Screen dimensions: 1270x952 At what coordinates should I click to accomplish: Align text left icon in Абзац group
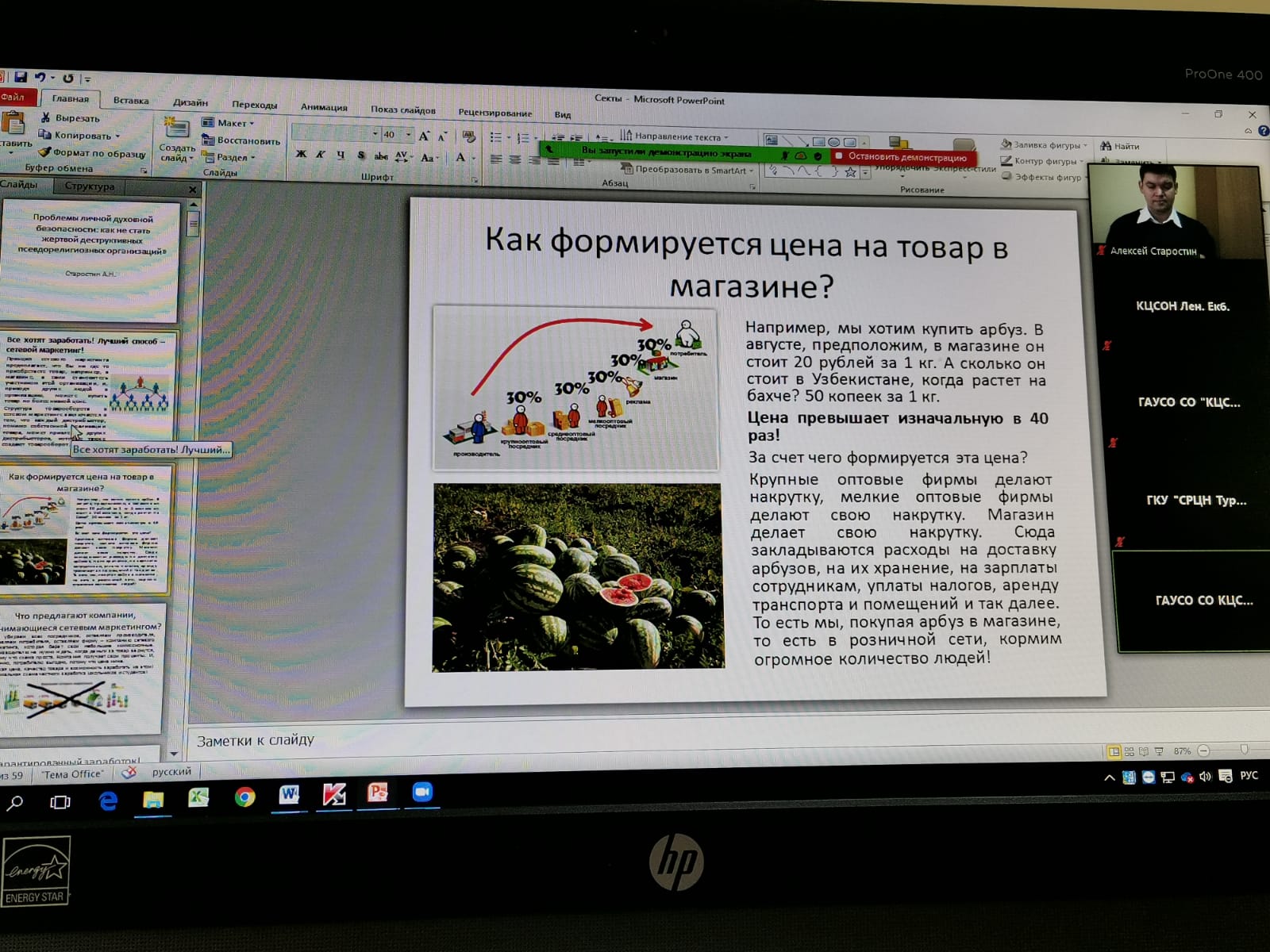(x=496, y=159)
